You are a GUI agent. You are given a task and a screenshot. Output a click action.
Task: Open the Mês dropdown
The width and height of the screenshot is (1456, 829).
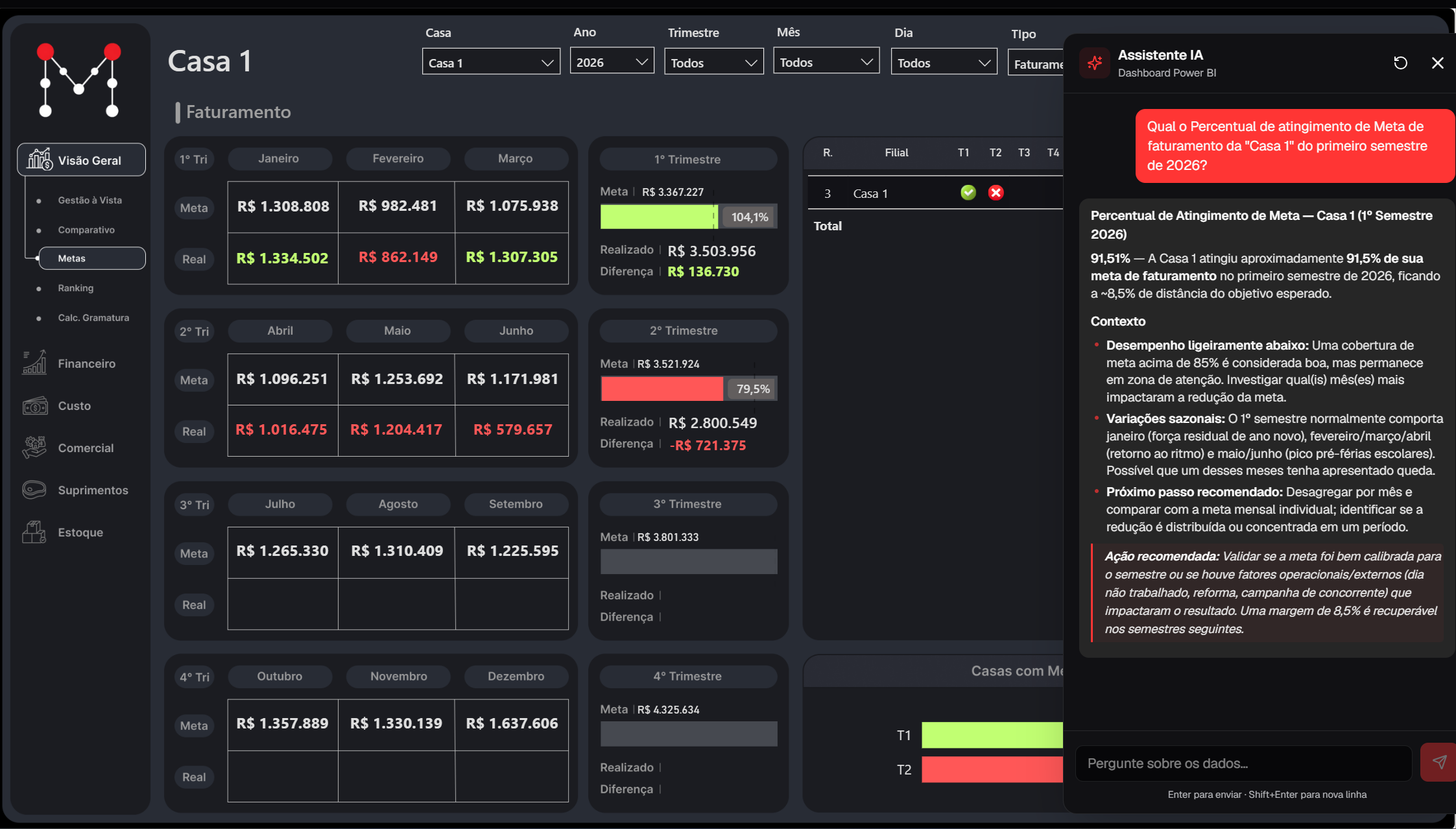click(826, 62)
